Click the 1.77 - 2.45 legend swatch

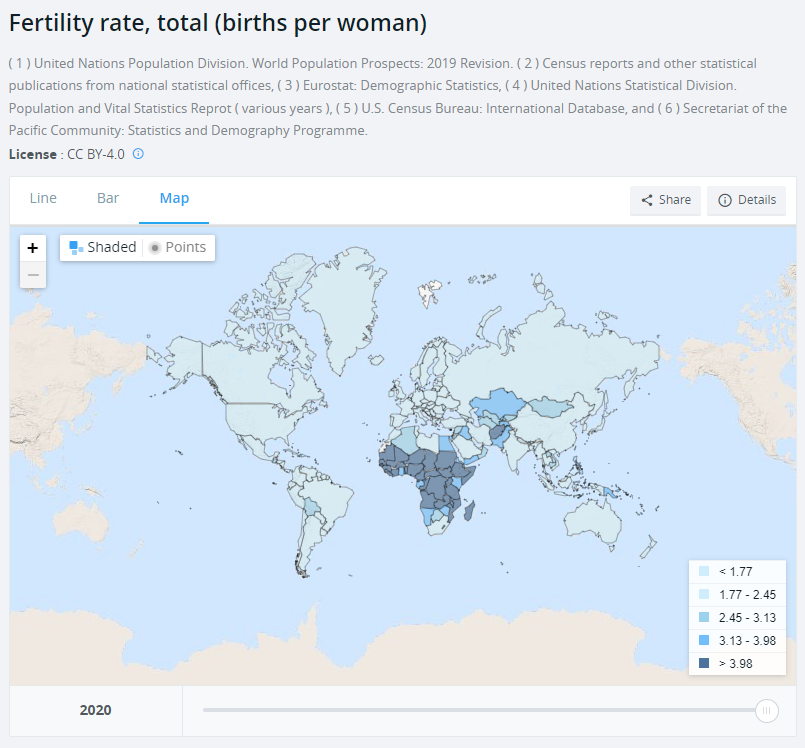tap(704, 595)
